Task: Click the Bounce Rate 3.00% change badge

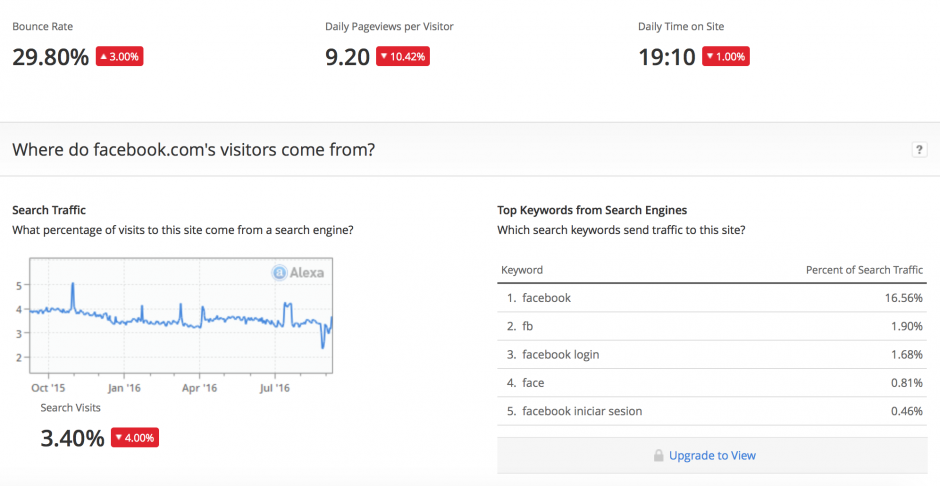Action: click(x=119, y=57)
